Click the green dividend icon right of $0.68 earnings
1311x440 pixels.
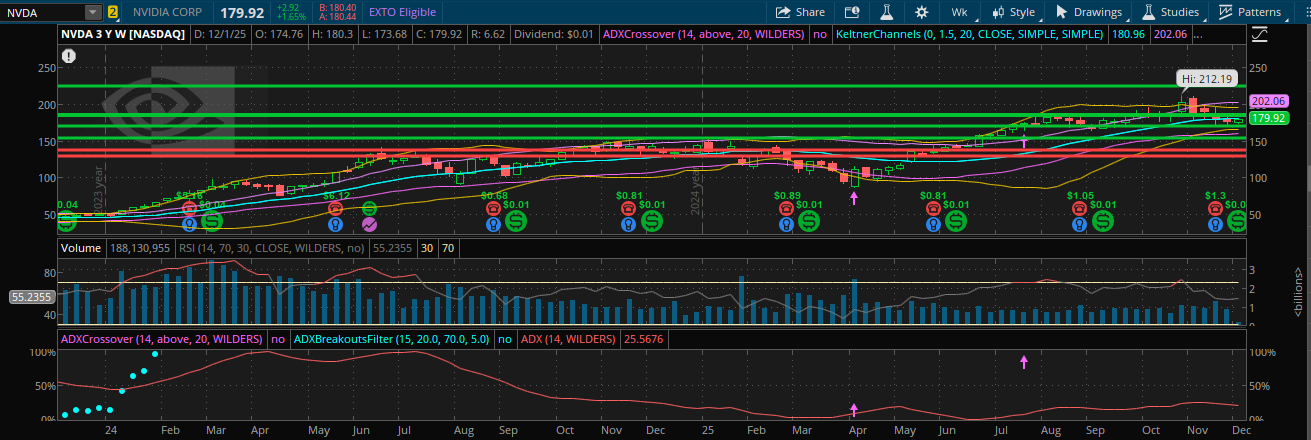point(516,221)
